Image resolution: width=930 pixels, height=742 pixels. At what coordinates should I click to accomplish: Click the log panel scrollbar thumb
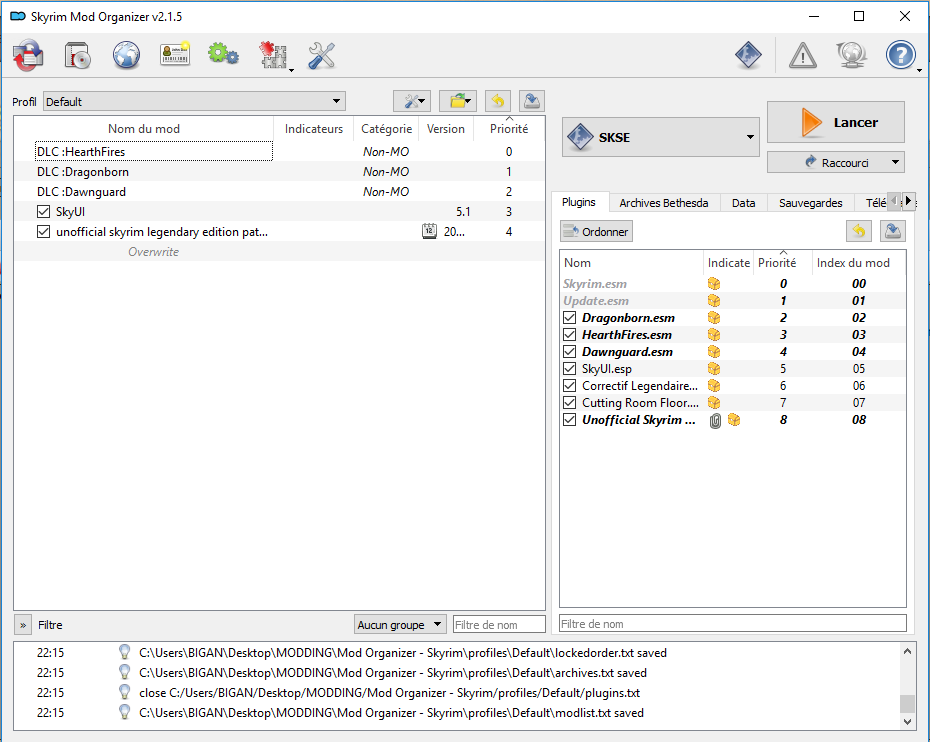(907, 703)
